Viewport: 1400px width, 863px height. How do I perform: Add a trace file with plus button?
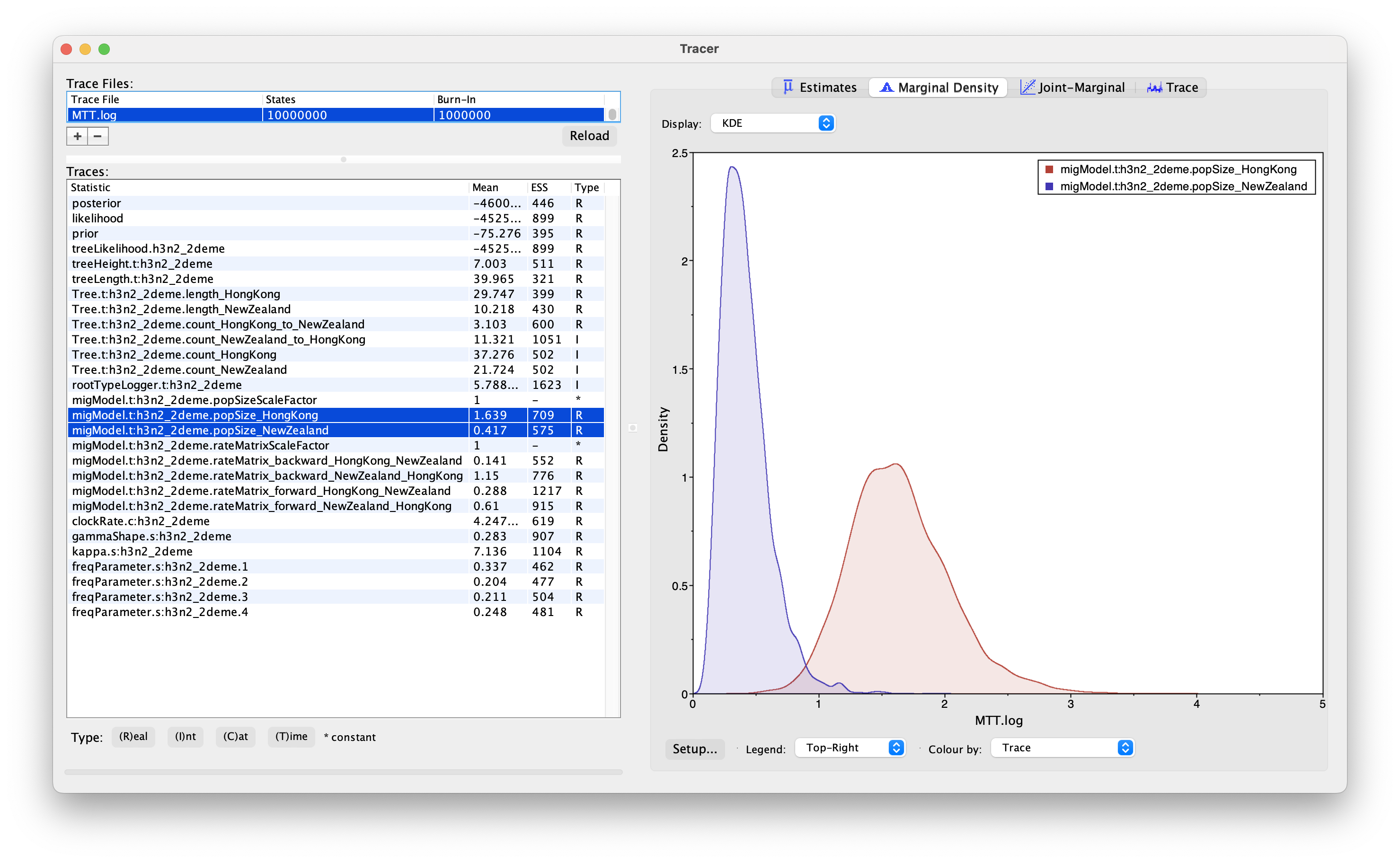tap(77, 136)
